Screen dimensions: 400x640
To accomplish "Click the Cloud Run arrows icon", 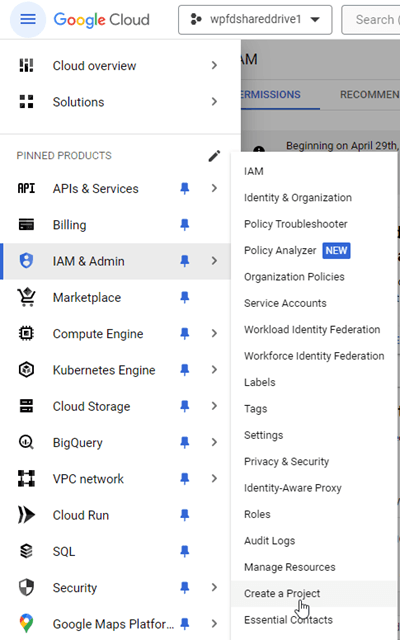I will (27, 515).
